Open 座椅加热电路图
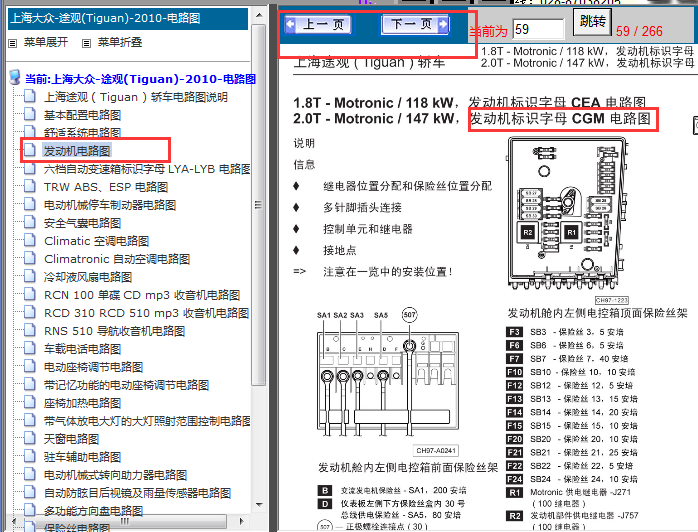 [82, 403]
